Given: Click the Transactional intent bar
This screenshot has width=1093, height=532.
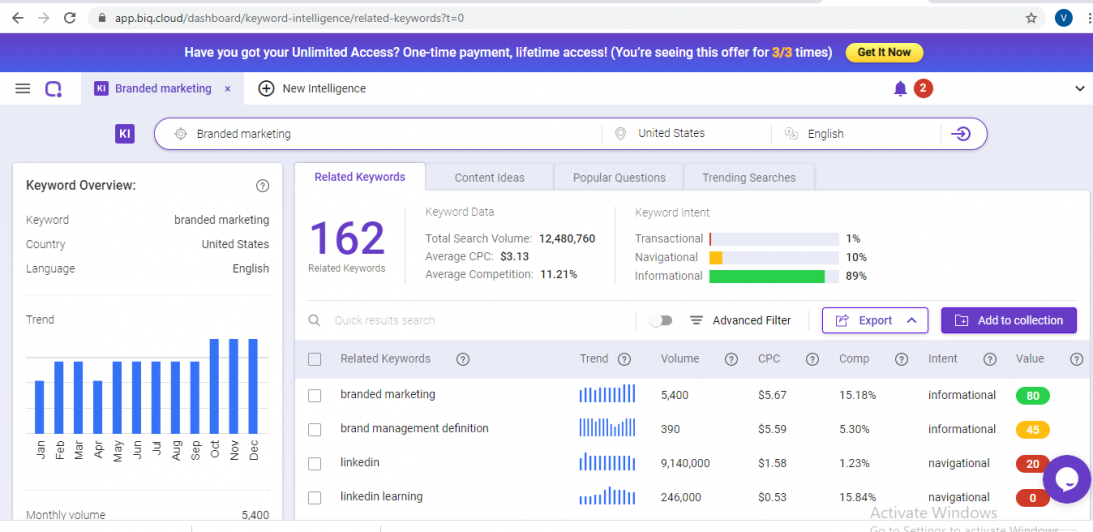Looking at the screenshot, I should pos(774,239).
